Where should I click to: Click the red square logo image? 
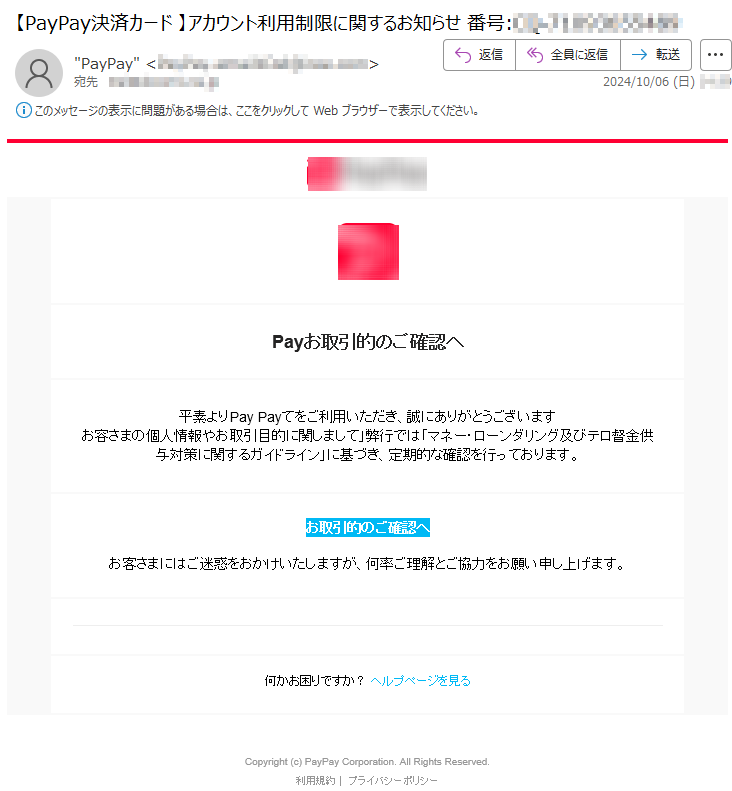pos(368,251)
